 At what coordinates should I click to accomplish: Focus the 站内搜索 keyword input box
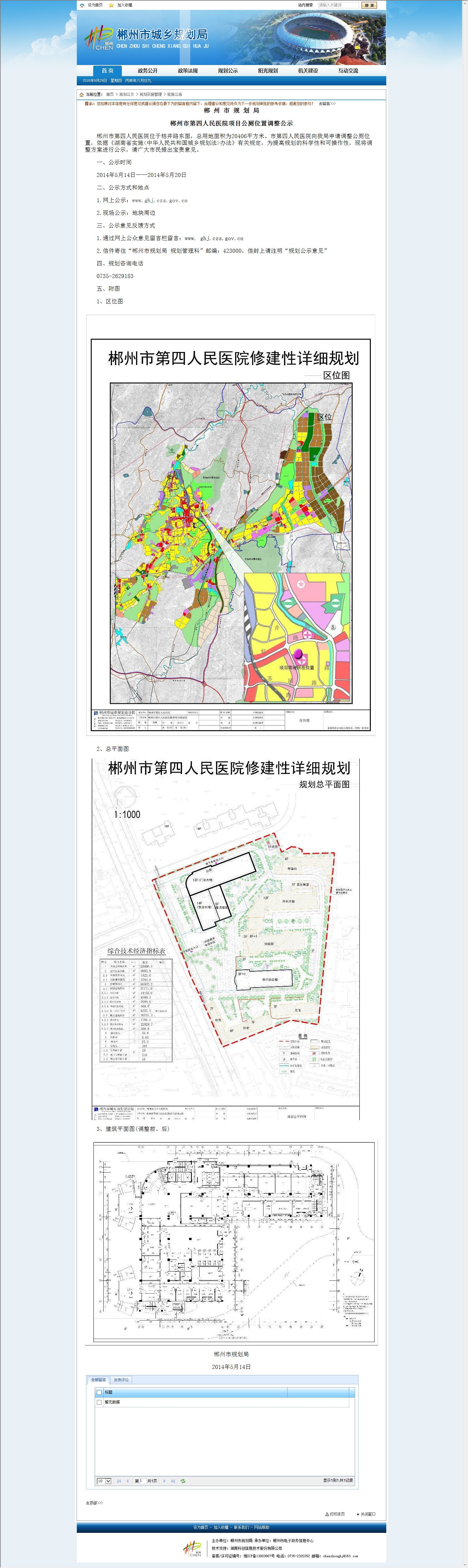(338, 5)
